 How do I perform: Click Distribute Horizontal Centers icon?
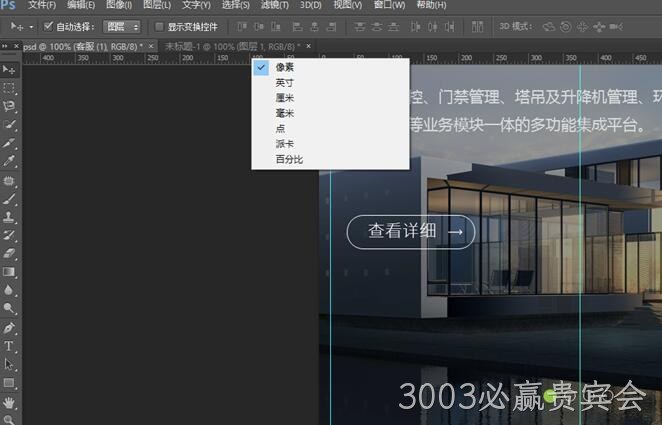click(432, 27)
